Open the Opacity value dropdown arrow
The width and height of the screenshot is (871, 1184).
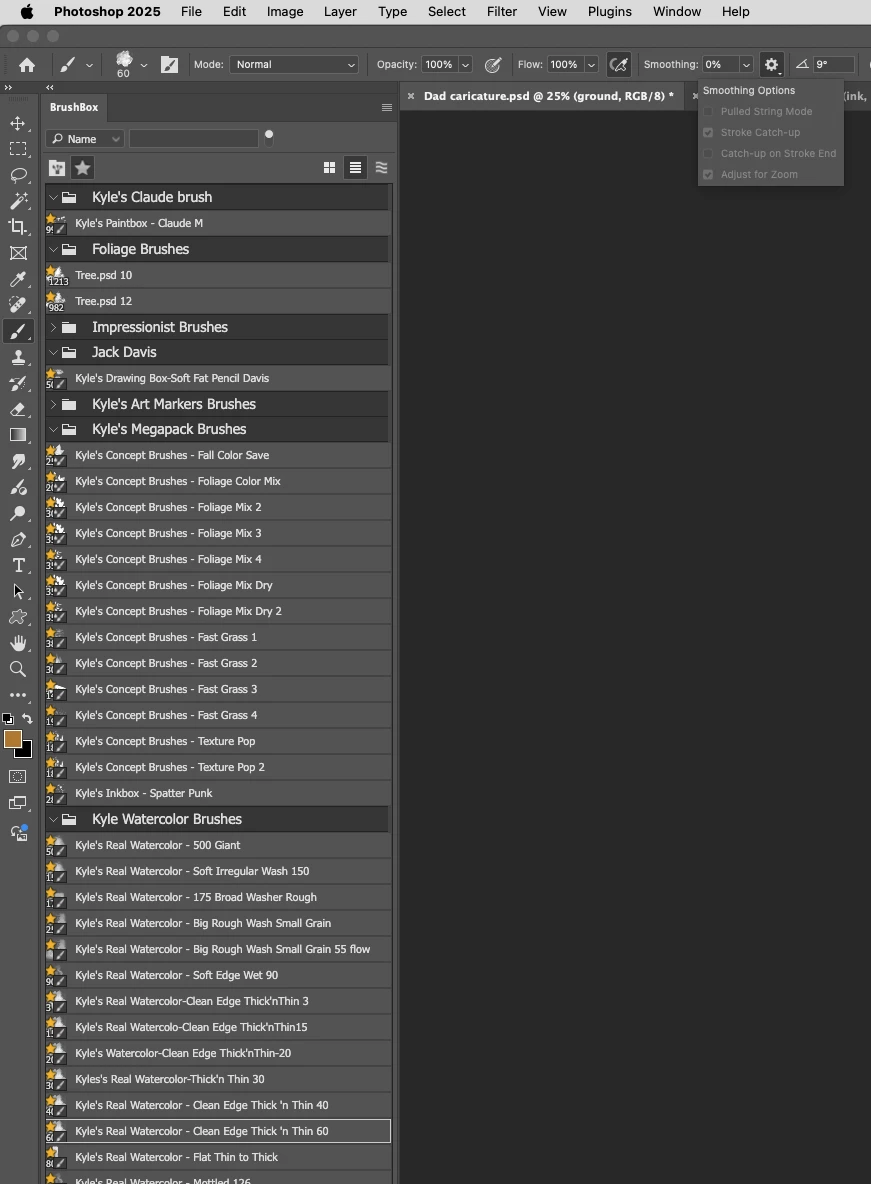465,65
